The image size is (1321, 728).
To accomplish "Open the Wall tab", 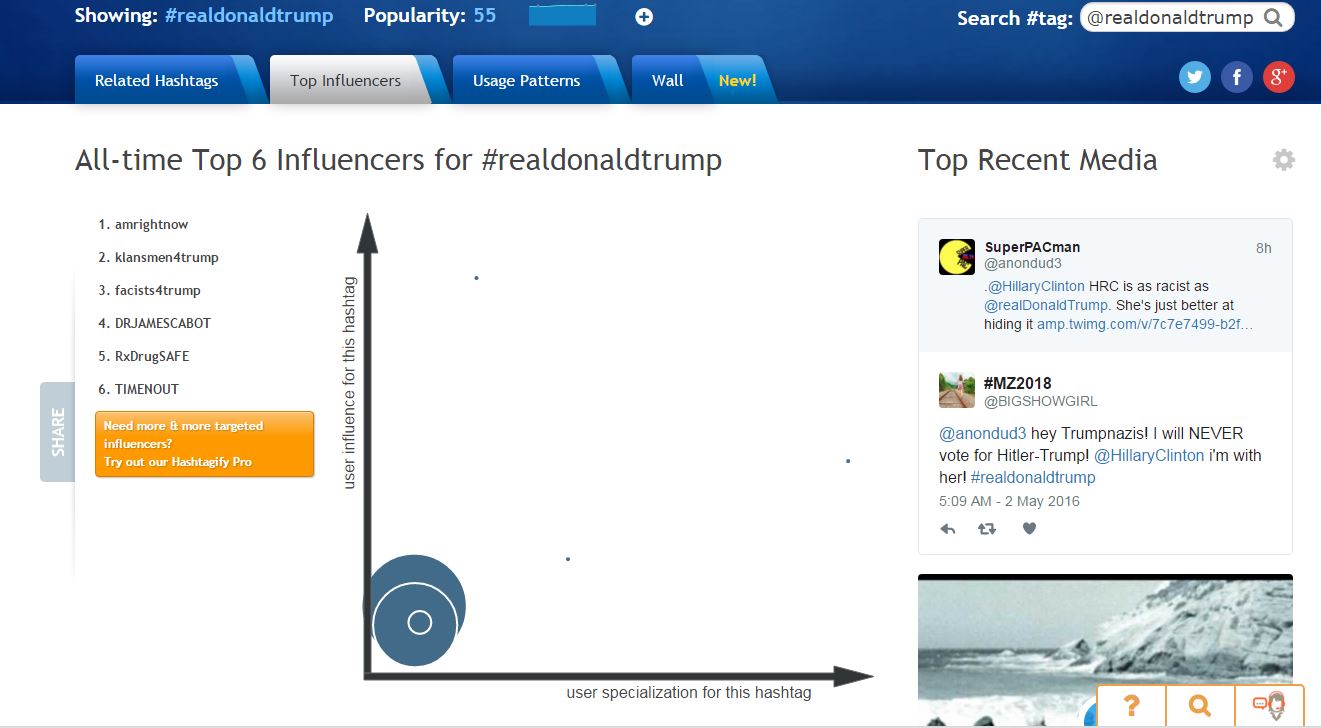I will pos(667,81).
